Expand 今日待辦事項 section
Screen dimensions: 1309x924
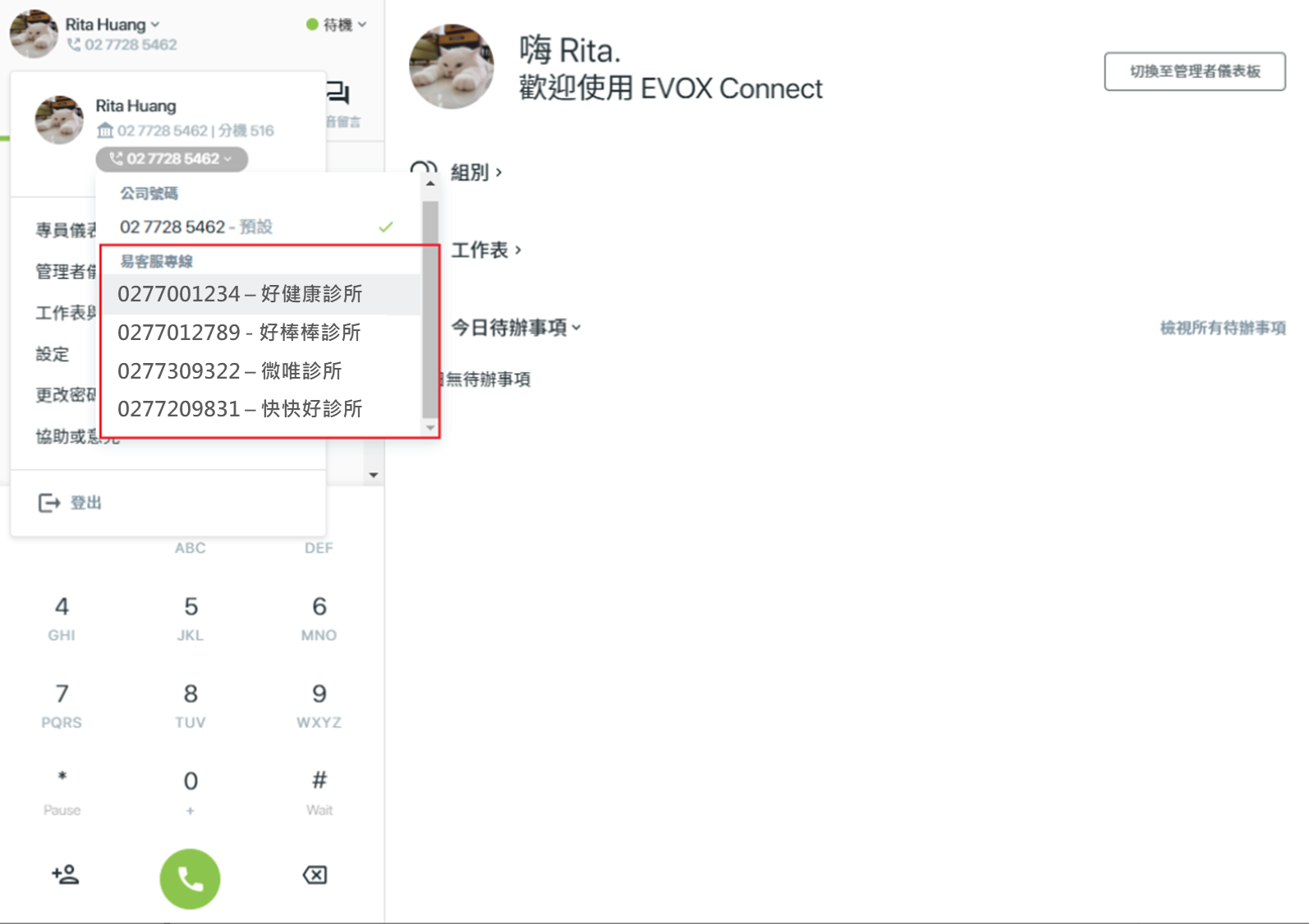(x=516, y=328)
